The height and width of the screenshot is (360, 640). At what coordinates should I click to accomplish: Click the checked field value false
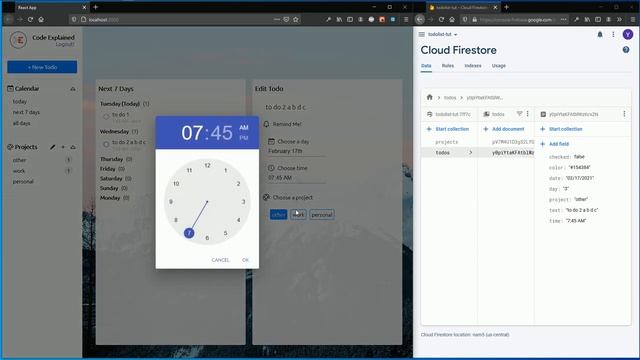579,157
